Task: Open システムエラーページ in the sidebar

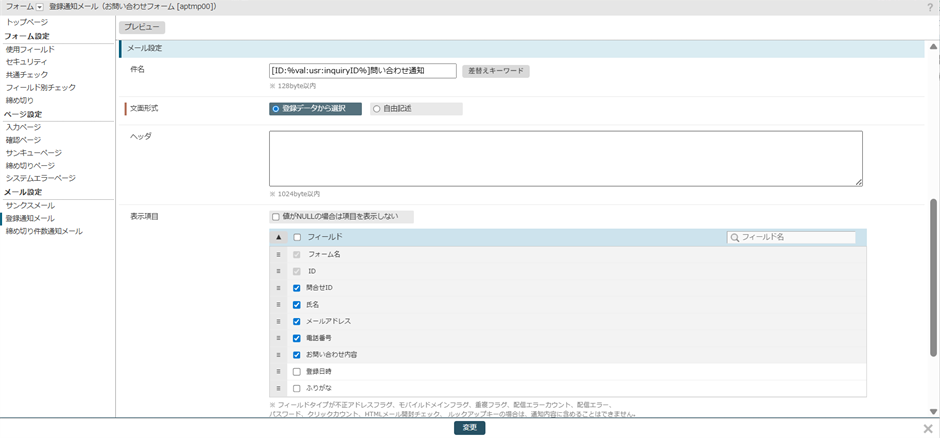Action: click(x=41, y=178)
